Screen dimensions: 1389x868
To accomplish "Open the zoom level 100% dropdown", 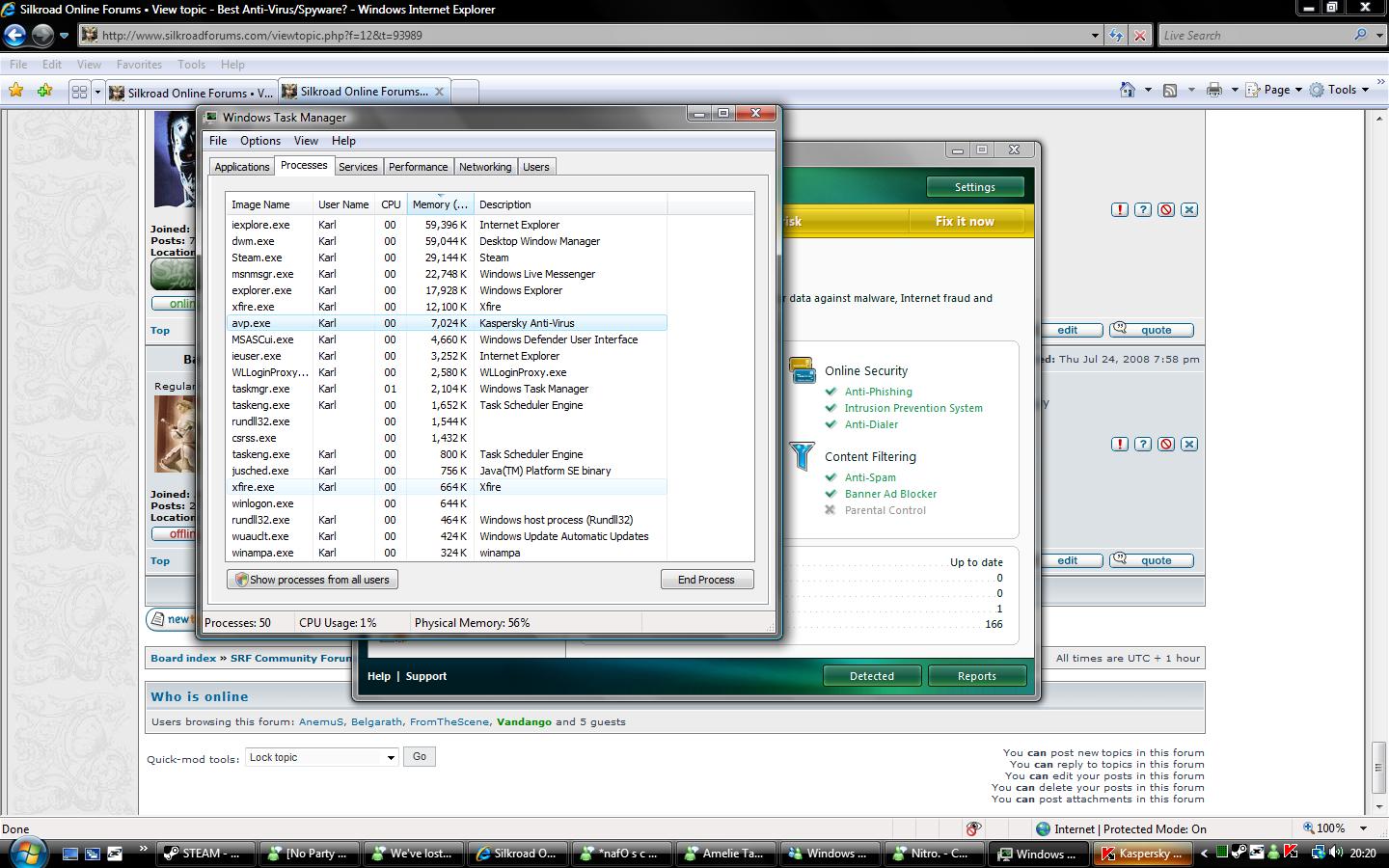I will click(1363, 828).
